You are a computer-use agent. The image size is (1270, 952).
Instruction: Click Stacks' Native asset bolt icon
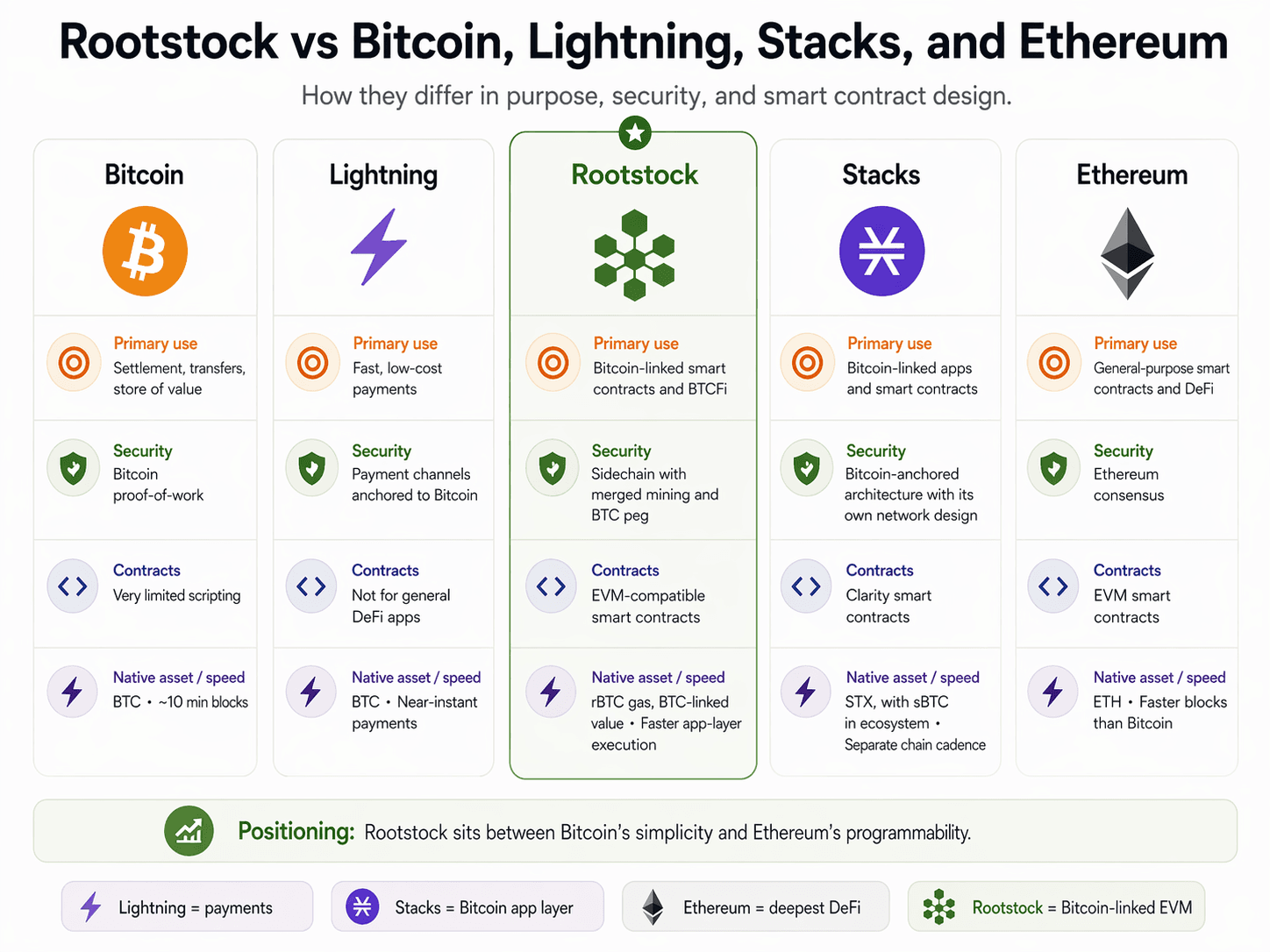click(x=805, y=692)
